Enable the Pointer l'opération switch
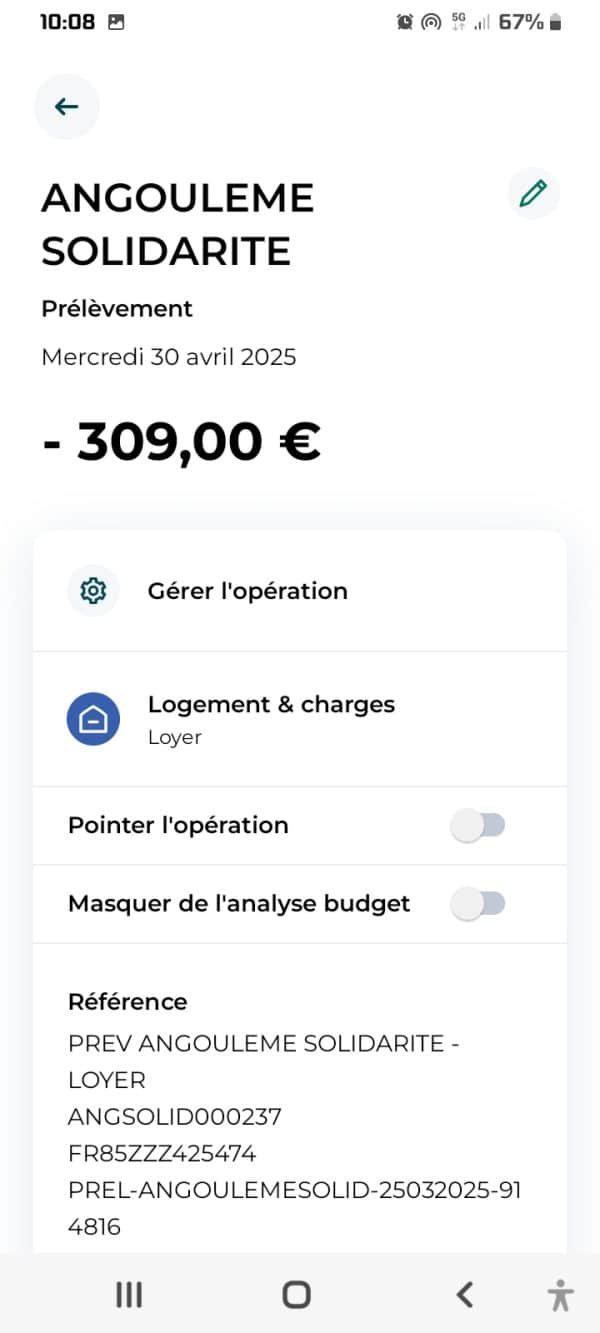600x1333 pixels. 478,826
